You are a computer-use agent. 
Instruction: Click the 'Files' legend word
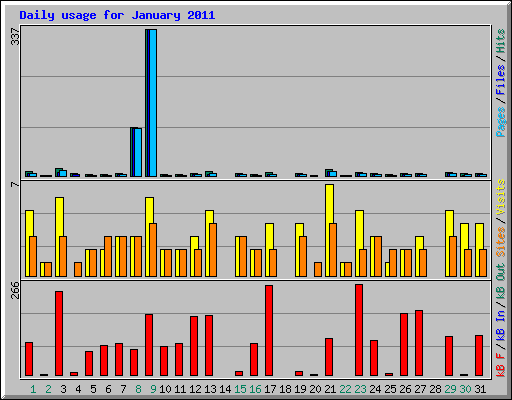(x=501, y=80)
